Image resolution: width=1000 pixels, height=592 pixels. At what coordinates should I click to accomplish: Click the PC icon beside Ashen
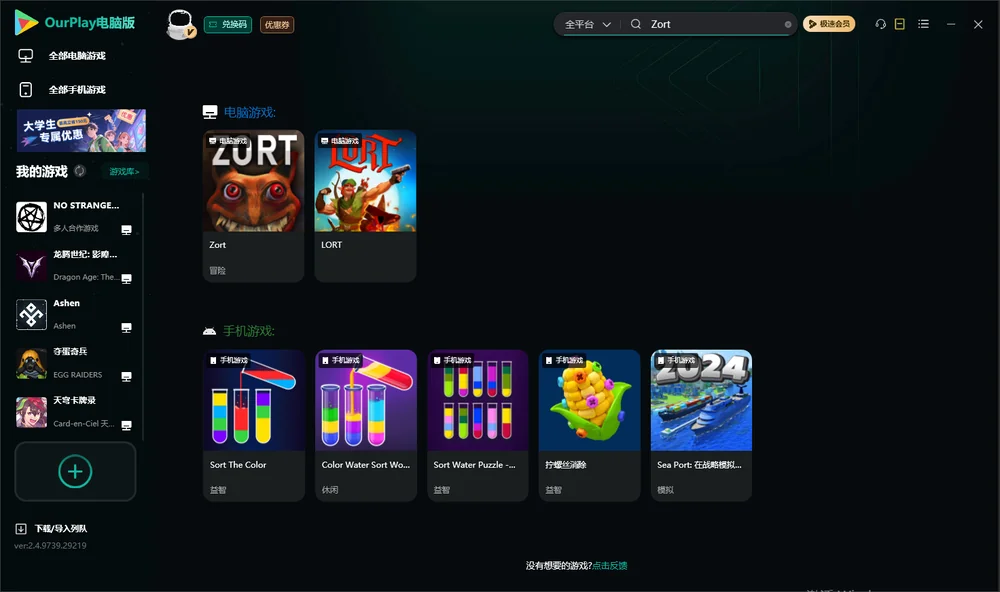[x=126, y=328]
